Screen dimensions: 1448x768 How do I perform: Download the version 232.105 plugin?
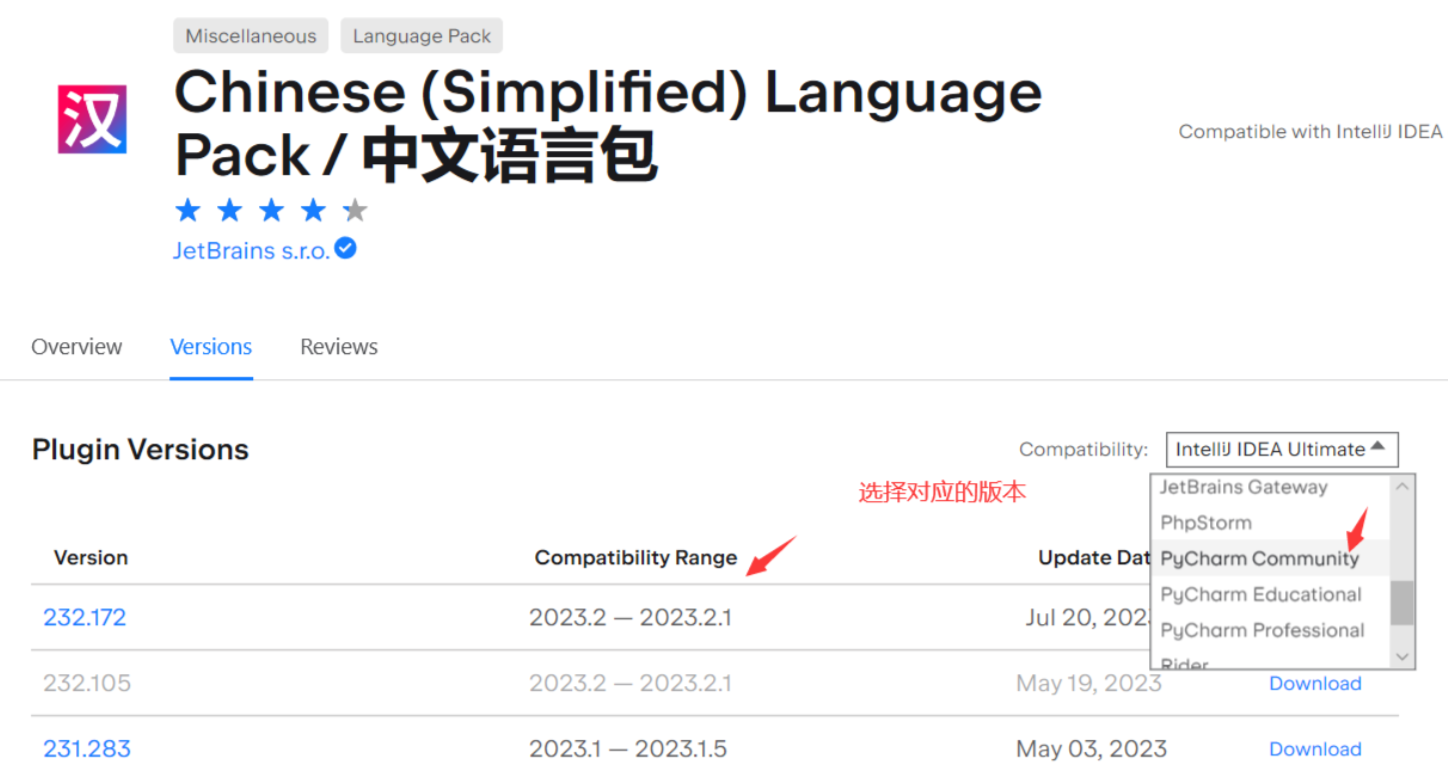pyautogui.click(x=1315, y=683)
